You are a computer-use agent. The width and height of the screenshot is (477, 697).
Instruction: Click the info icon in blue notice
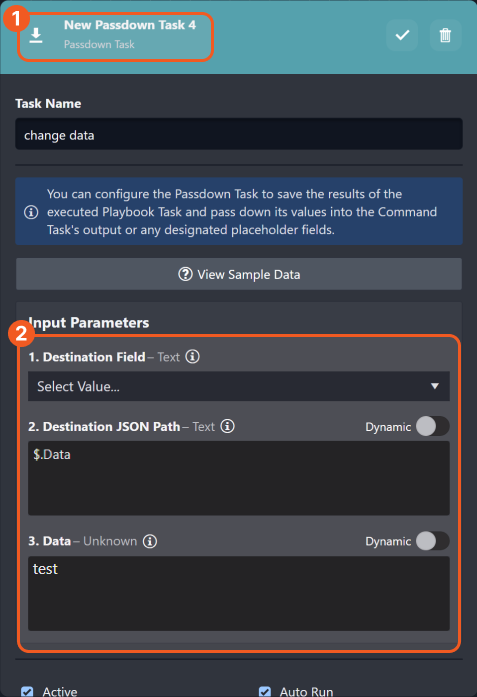31,212
